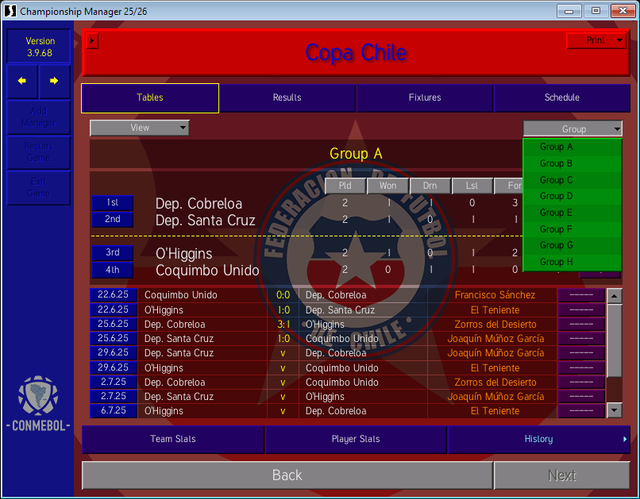
Task: Click the Next button
Action: 562,475
